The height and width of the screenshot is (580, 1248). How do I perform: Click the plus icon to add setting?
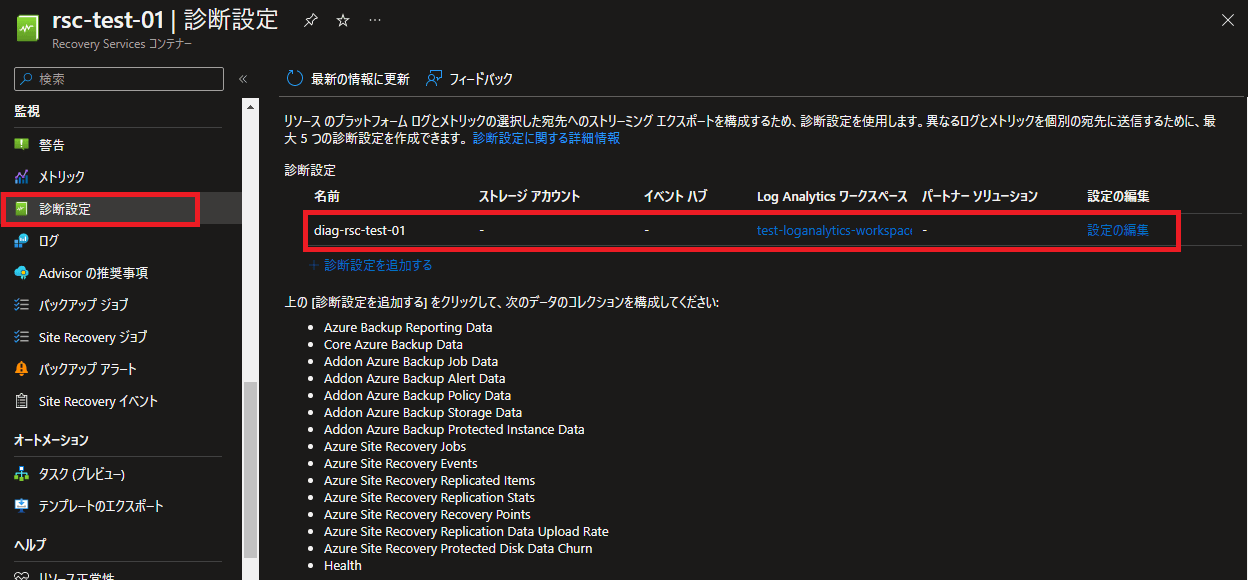click(x=314, y=265)
